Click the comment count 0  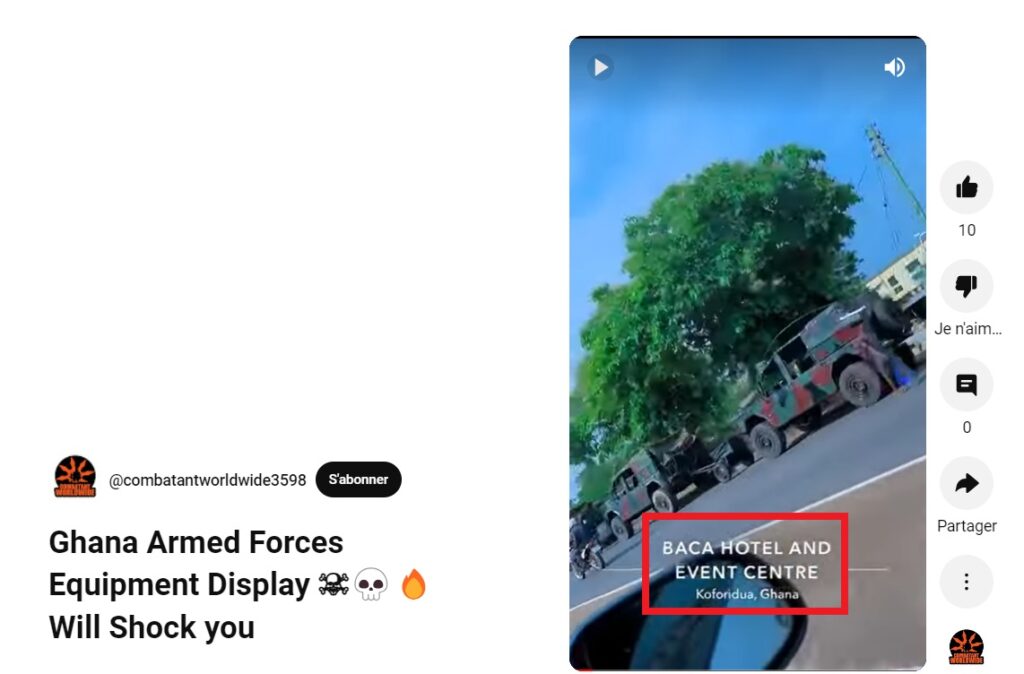pos(967,428)
